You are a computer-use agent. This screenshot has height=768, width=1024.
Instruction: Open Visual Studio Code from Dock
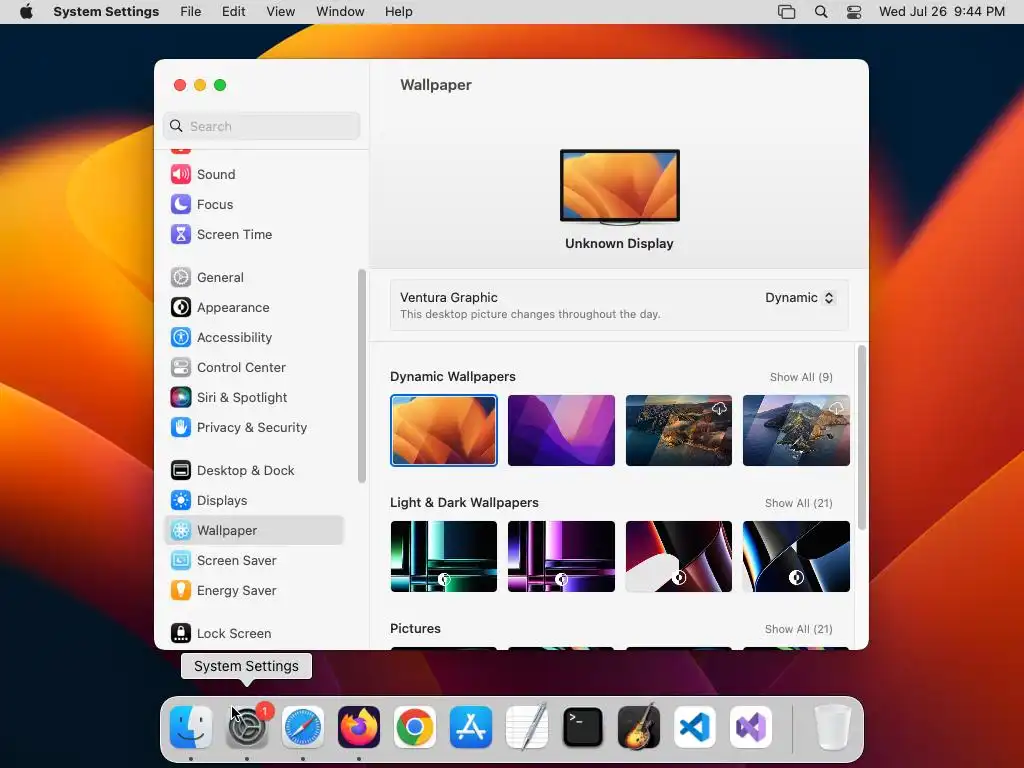tap(695, 727)
